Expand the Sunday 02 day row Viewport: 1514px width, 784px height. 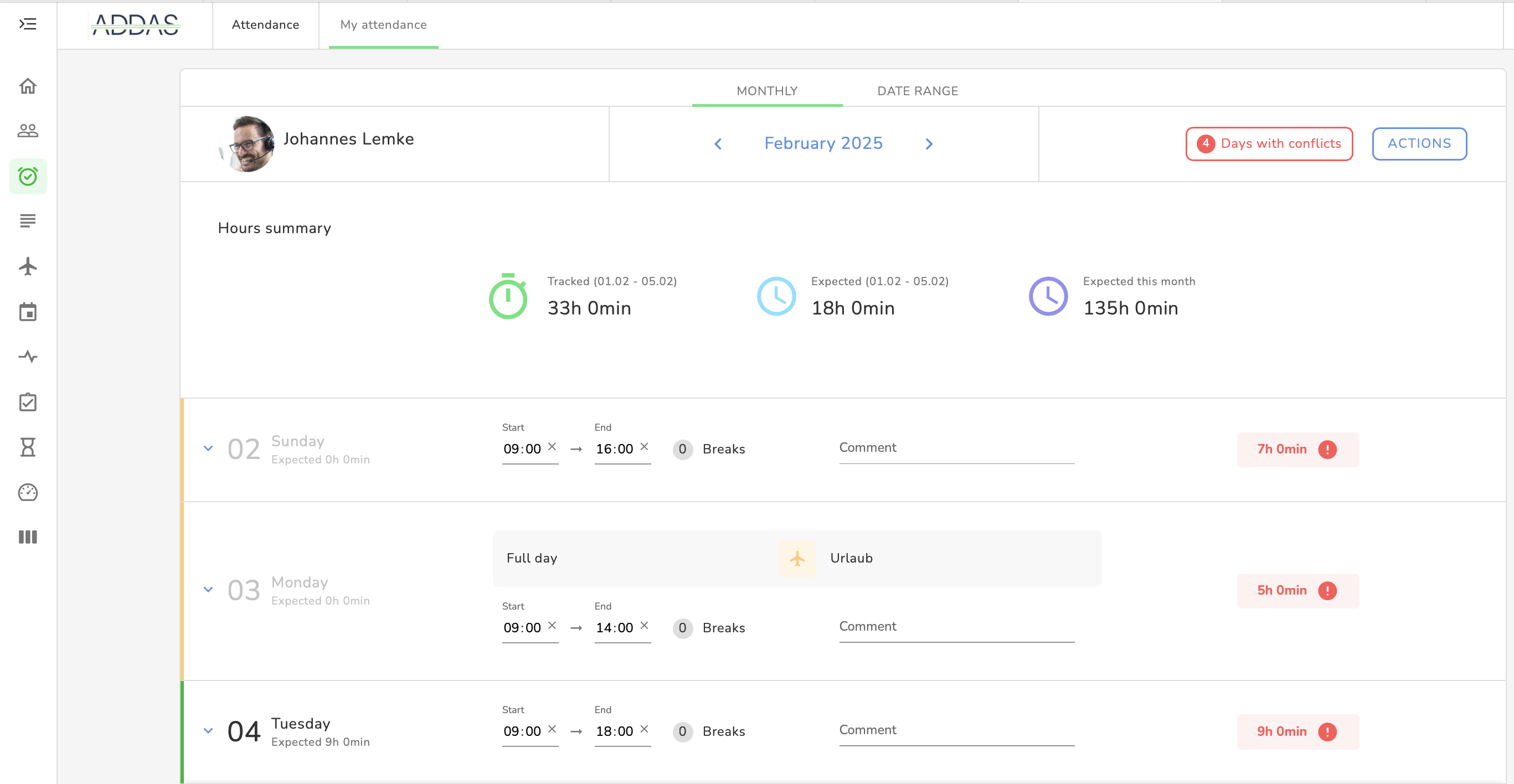(208, 448)
